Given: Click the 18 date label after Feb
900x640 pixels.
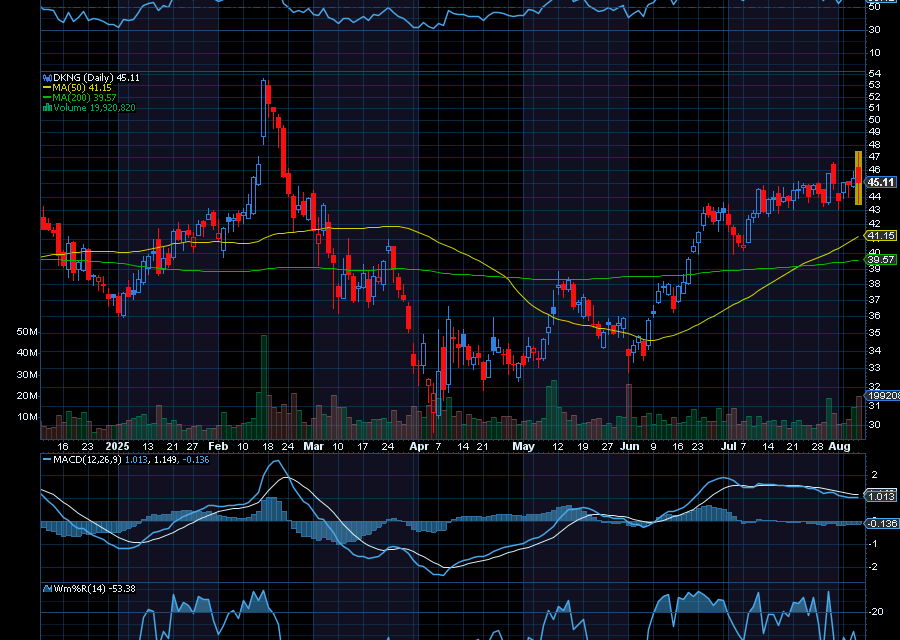Looking at the screenshot, I should [267, 446].
